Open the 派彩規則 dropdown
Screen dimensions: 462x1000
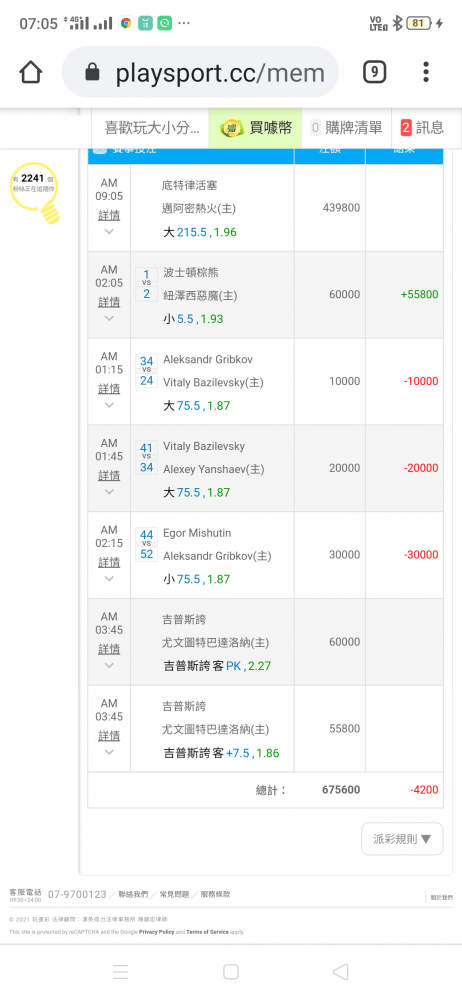coord(402,839)
